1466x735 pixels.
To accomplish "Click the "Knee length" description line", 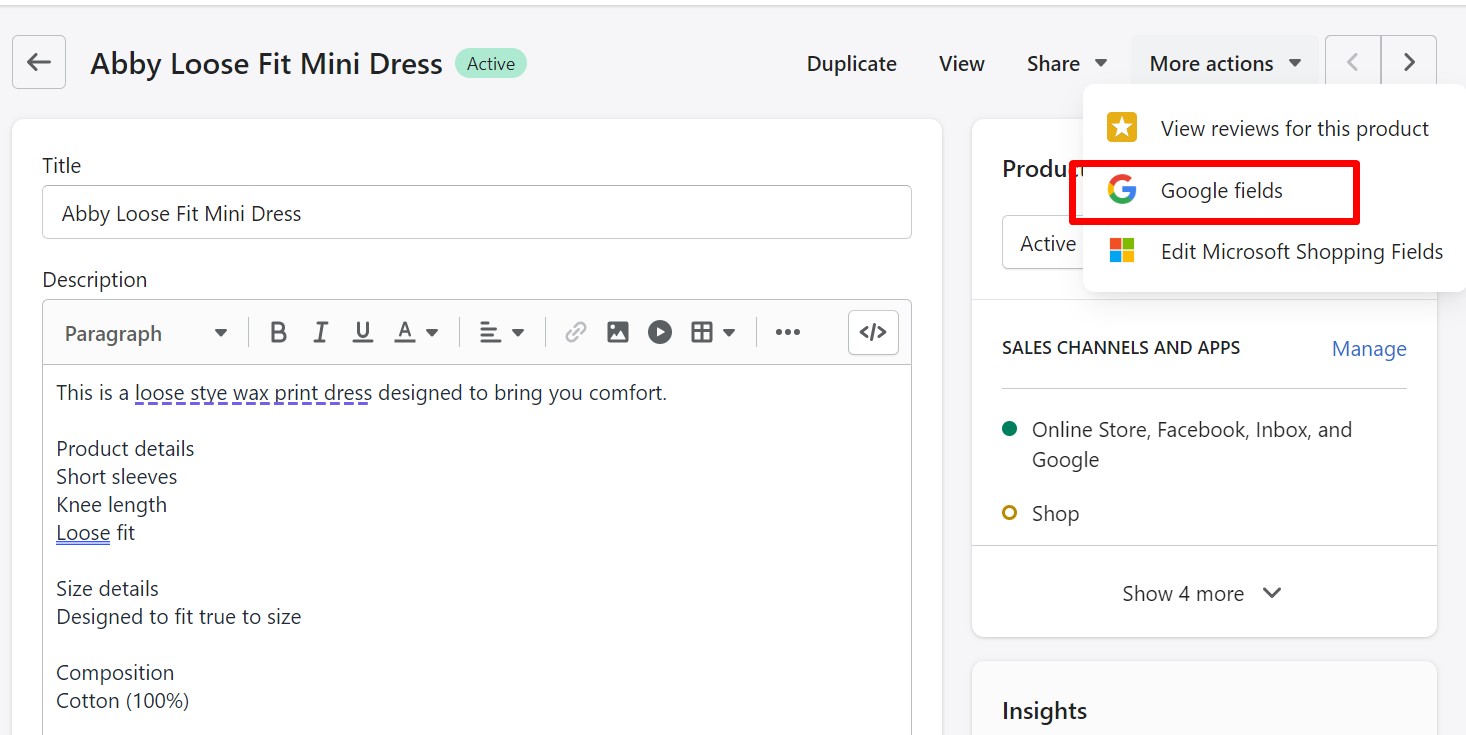I will (x=111, y=504).
